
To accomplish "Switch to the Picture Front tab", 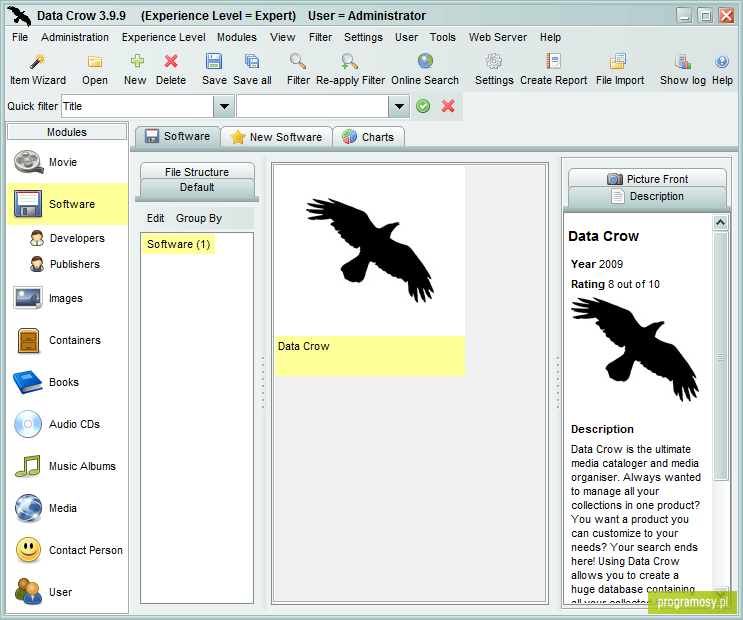I will pos(647,179).
